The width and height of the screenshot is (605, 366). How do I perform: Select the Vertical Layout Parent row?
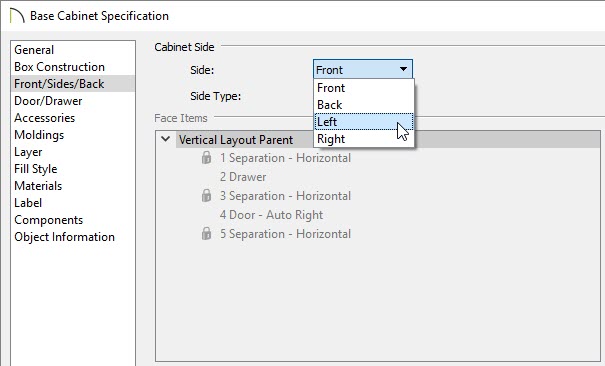tap(388, 139)
